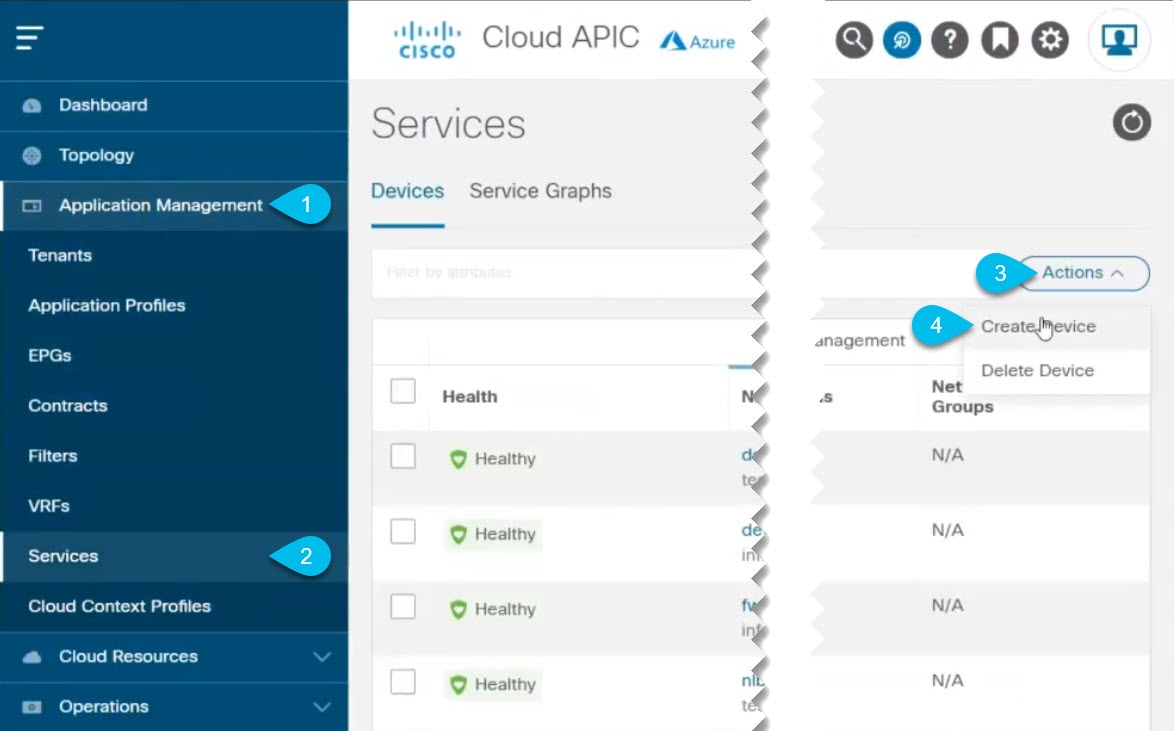
Task: Click the Topology globe icon
Action: (x=31, y=156)
